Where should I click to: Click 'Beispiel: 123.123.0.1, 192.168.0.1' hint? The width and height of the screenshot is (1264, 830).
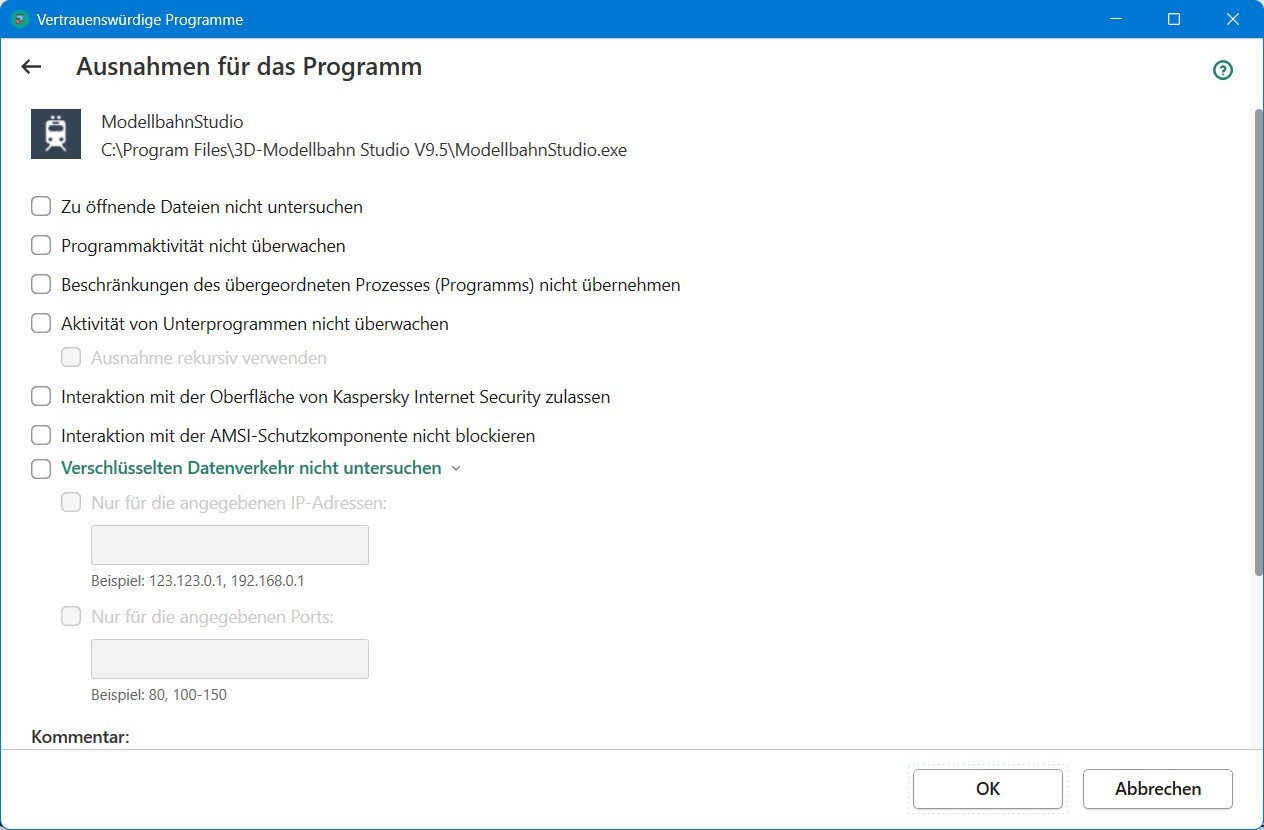(x=198, y=581)
